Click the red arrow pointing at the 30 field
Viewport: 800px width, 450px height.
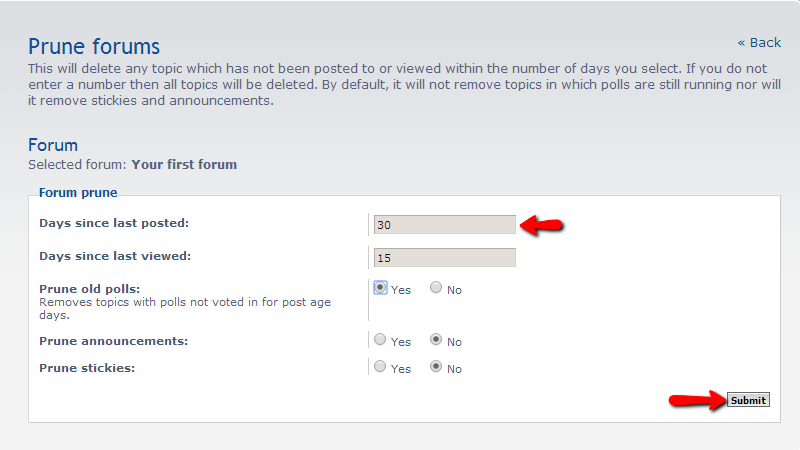tap(544, 225)
